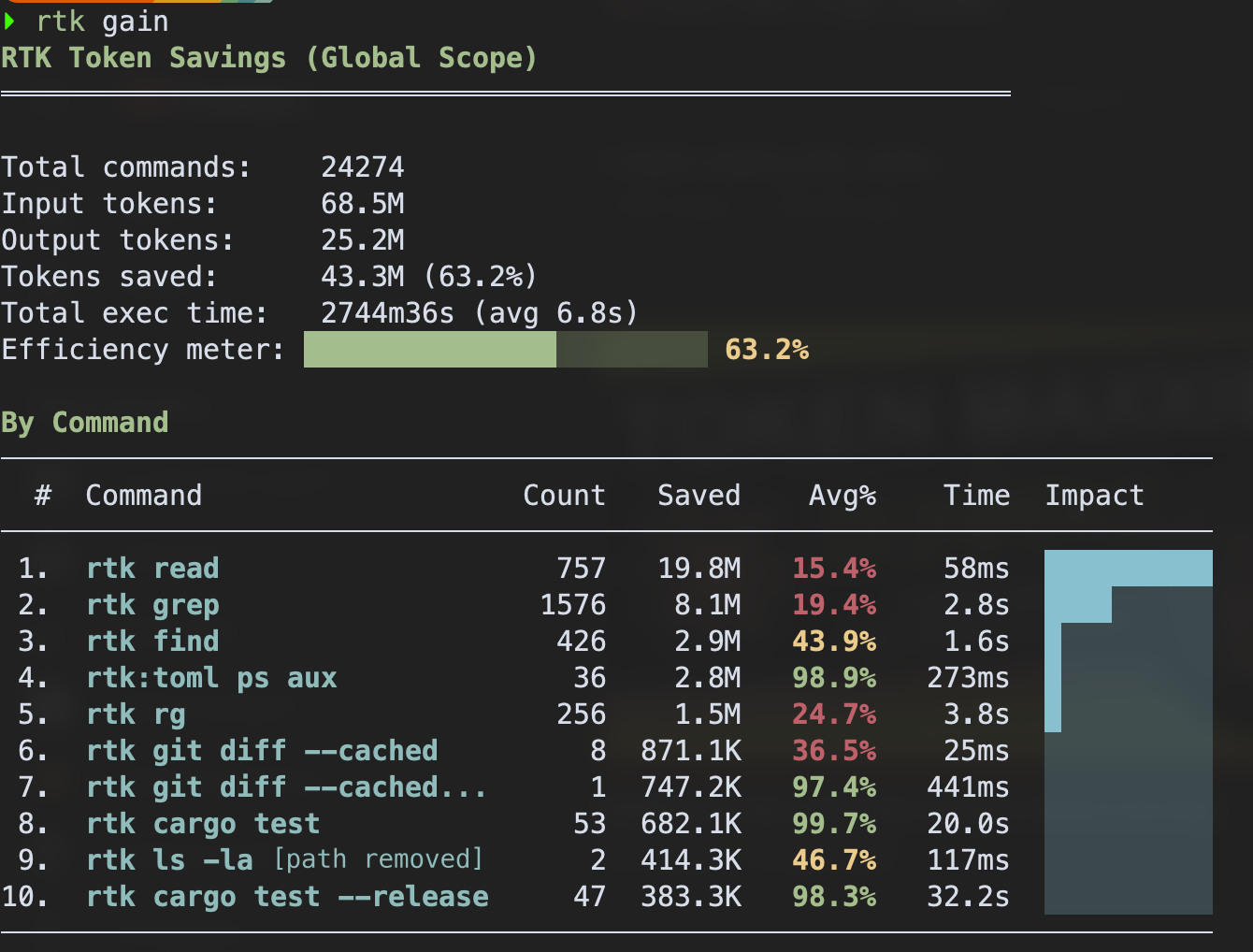
Task: Select the yellow 63.2% beside the meter
Action: (x=767, y=350)
